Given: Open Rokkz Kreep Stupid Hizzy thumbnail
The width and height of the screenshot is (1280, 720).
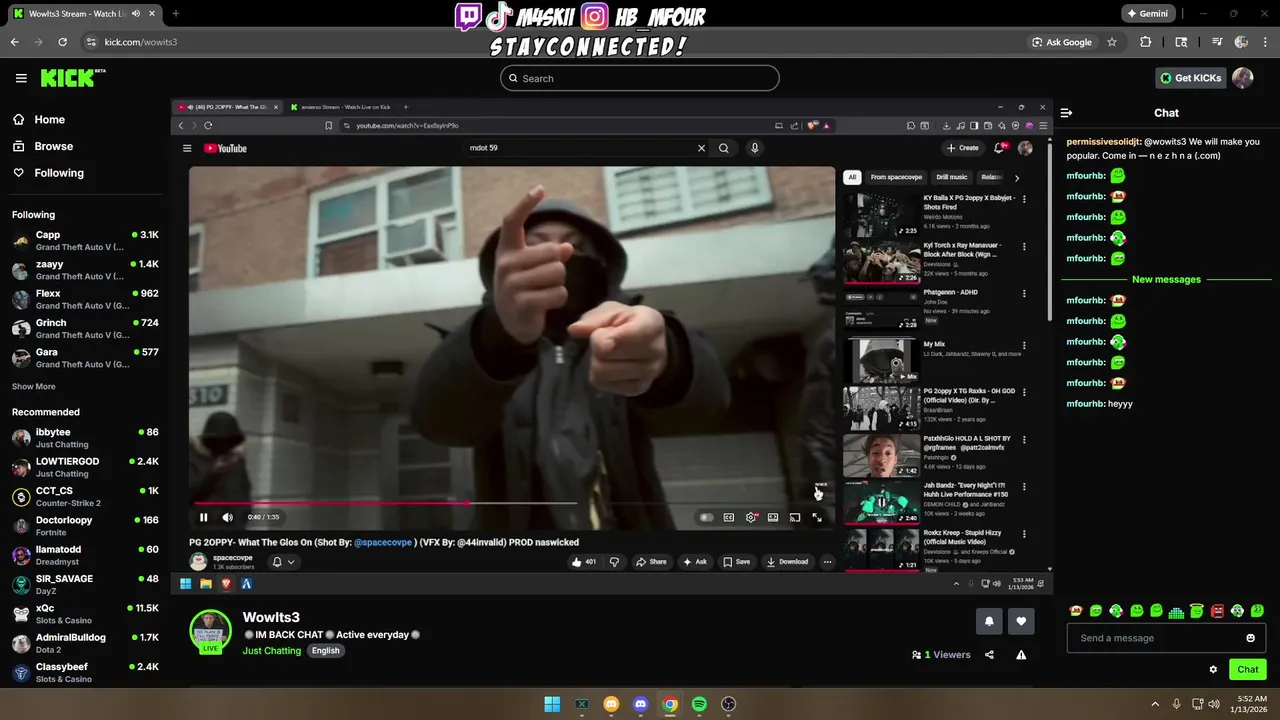Looking at the screenshot, I should 882,550.
